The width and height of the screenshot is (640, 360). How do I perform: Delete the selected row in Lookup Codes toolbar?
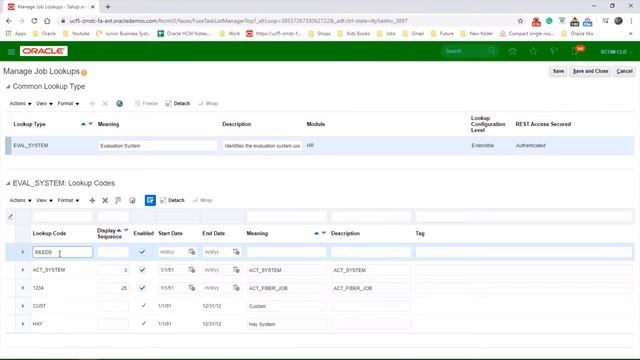(105, 200)
